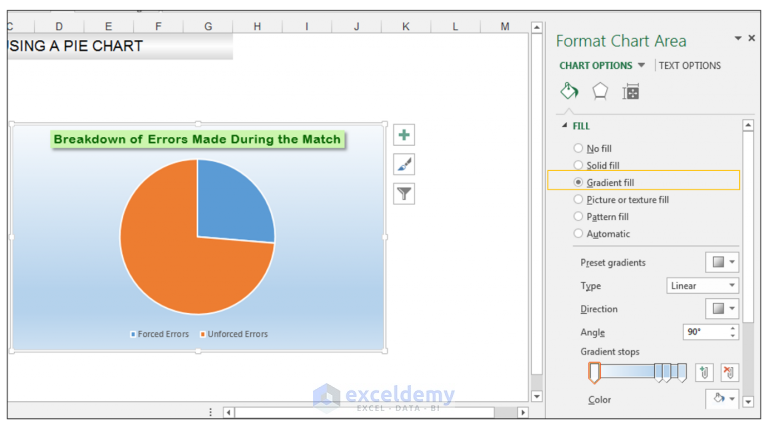Screen dimensions: 768x430
Task: Select the Solid fill radio button
Action: (578, 165)
